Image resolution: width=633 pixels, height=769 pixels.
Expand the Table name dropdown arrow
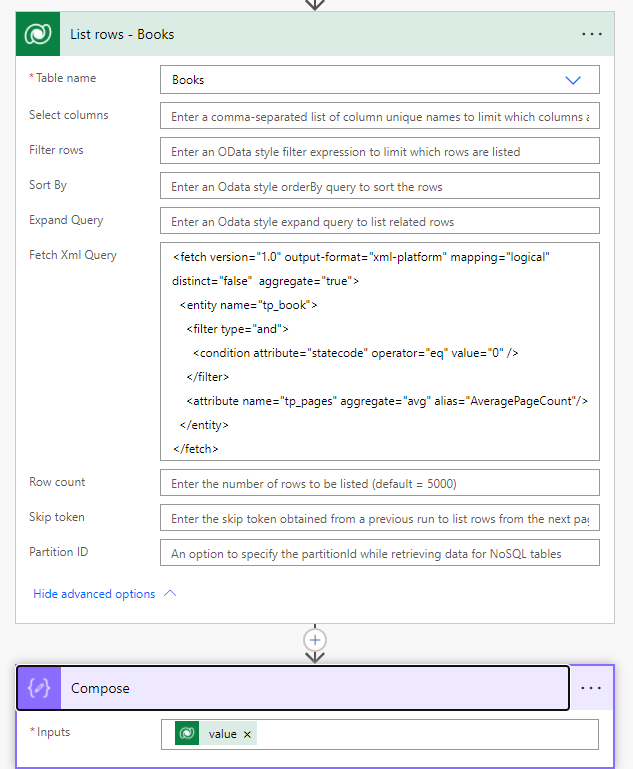573,80
